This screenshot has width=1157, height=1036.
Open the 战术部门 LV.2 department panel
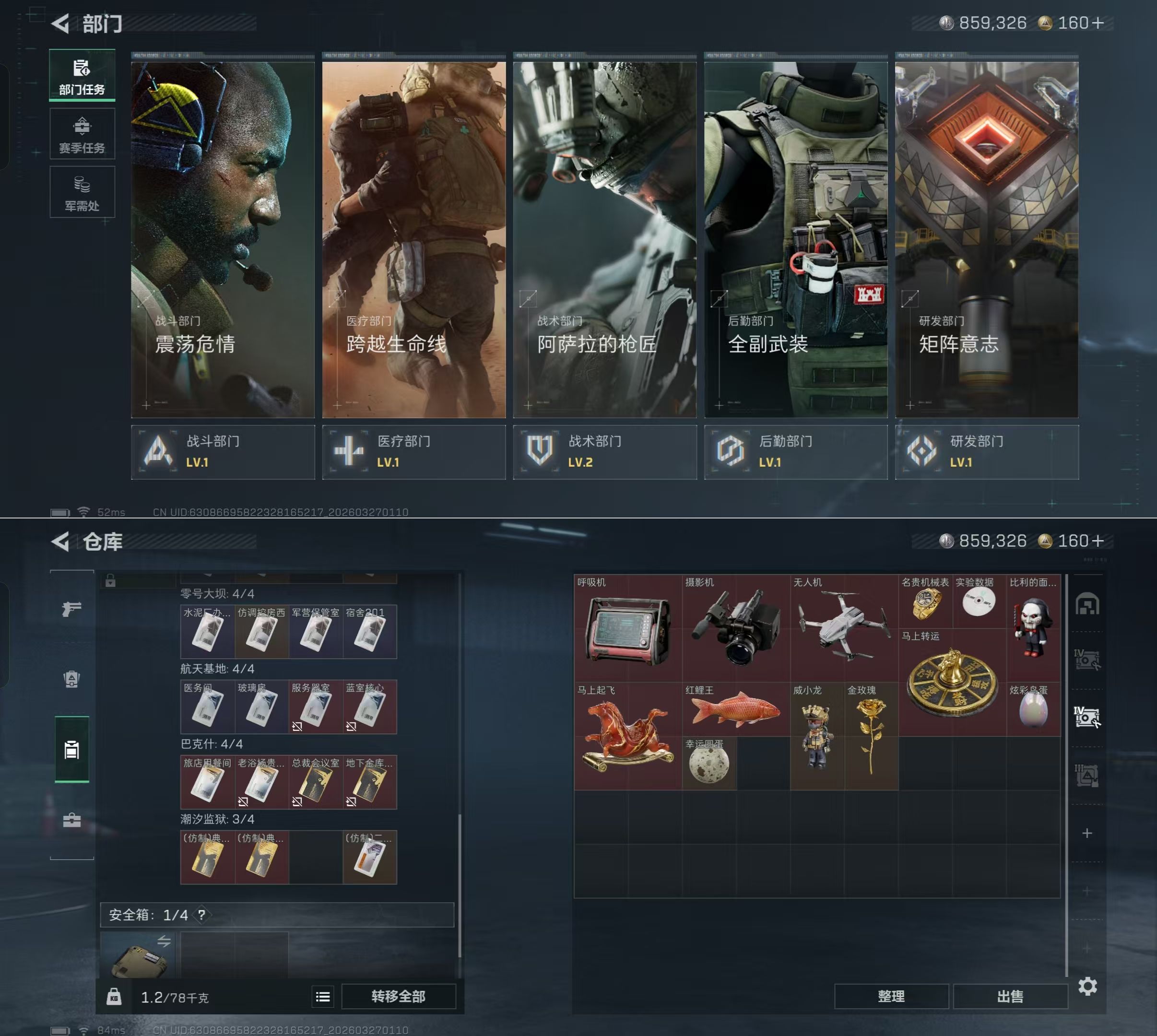(605, 452)
